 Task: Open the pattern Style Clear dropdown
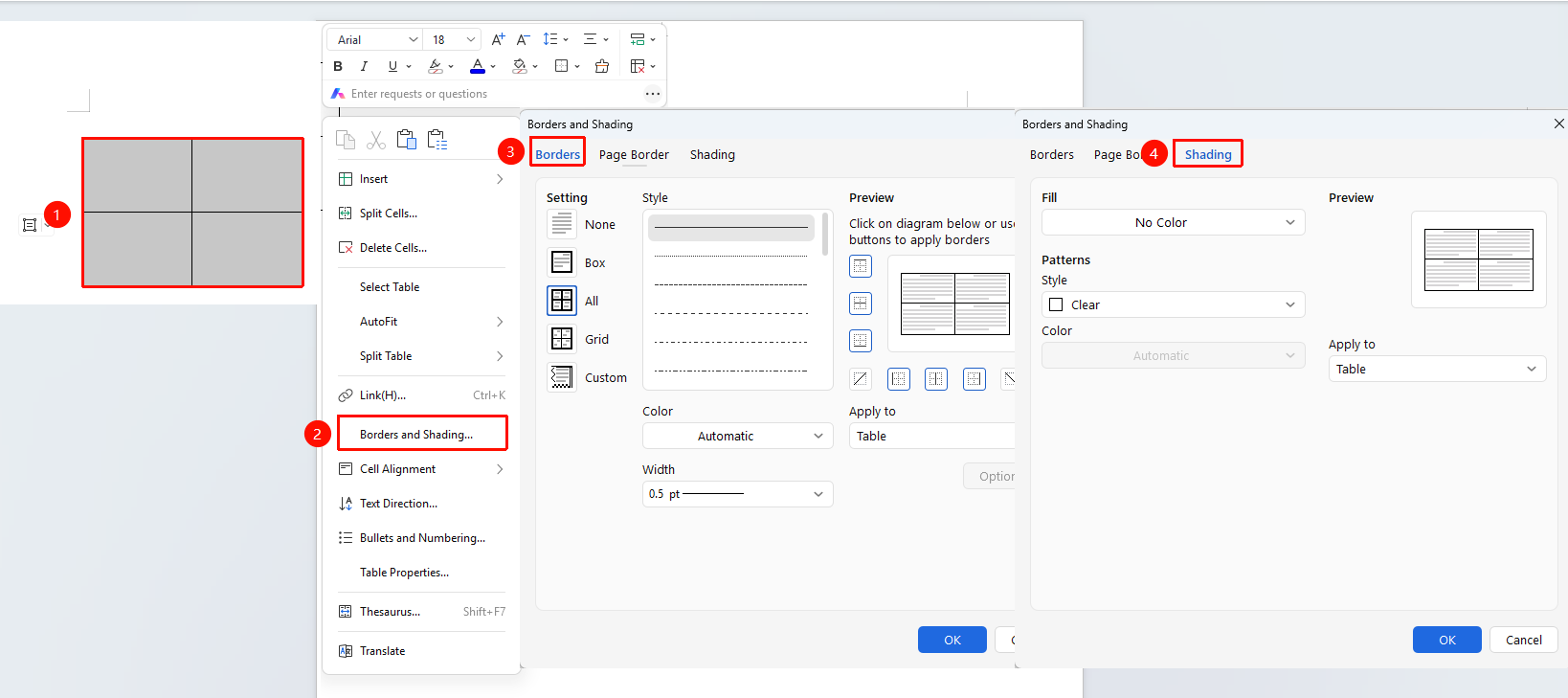pos(1174,304)
